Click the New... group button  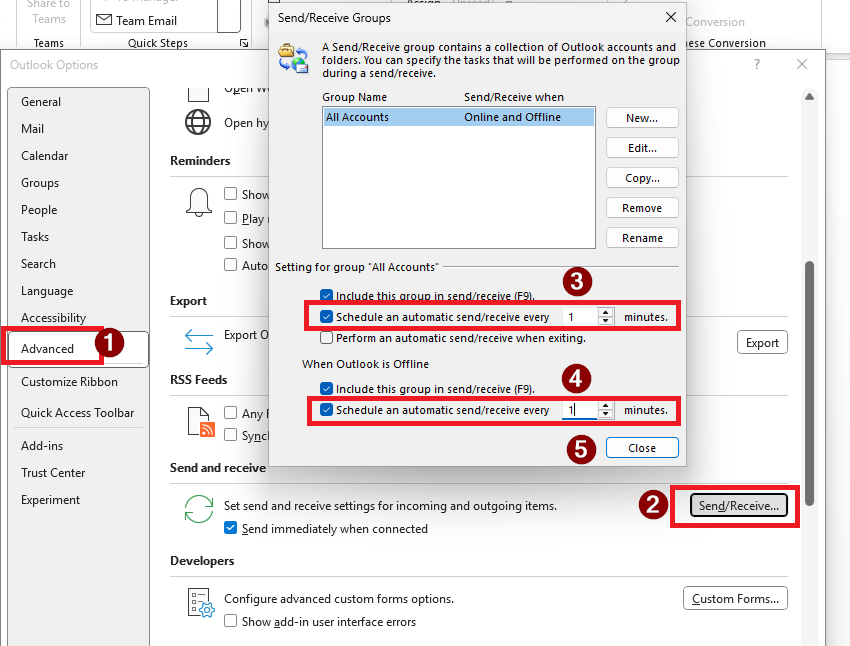(642, 118)
